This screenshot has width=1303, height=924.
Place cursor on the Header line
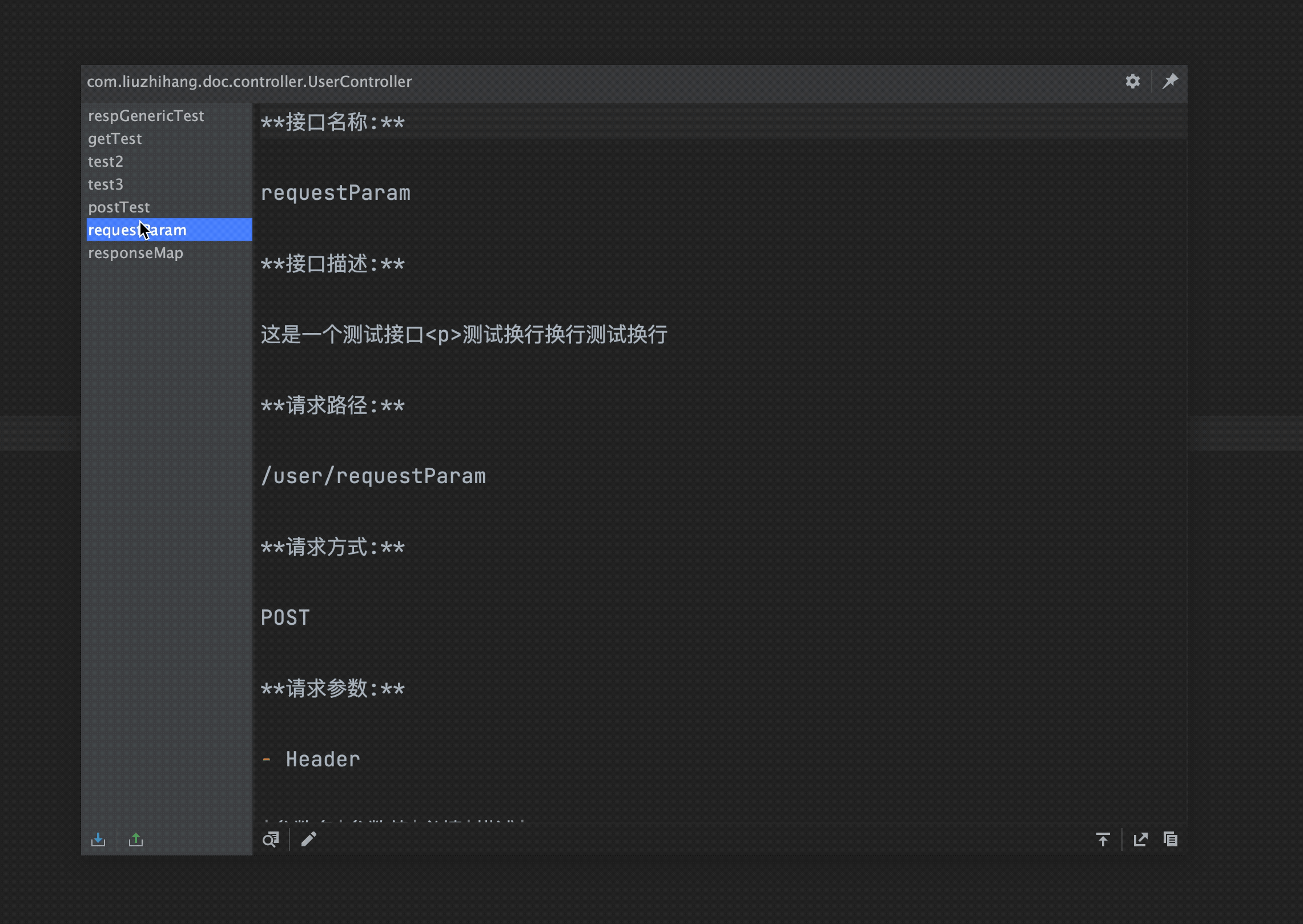coord(323,759)
